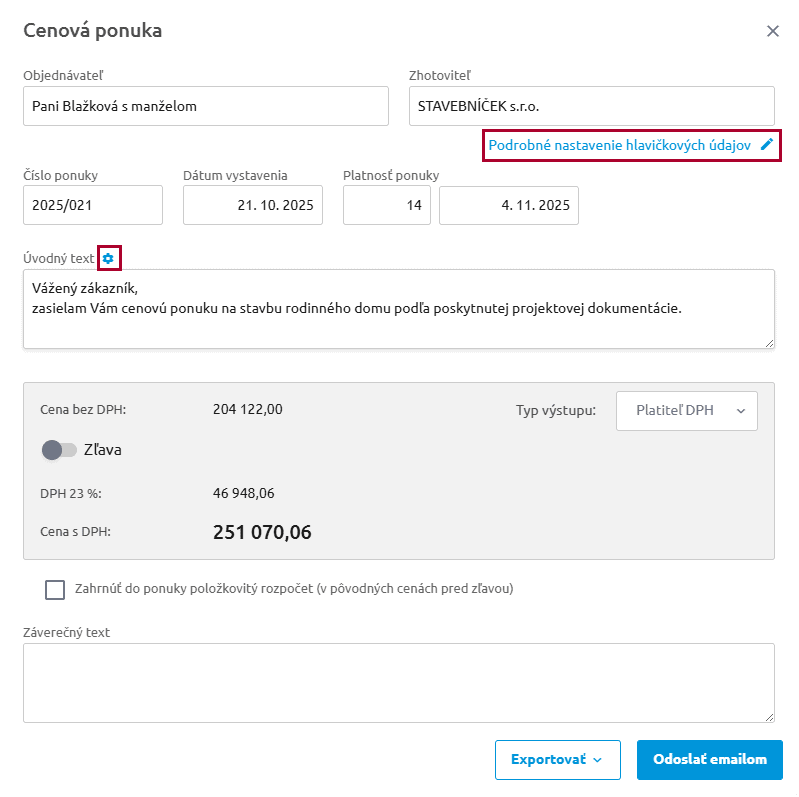Open the Typ výstupu dropdown
Screen dimensions: 799x797
(686, 410)
